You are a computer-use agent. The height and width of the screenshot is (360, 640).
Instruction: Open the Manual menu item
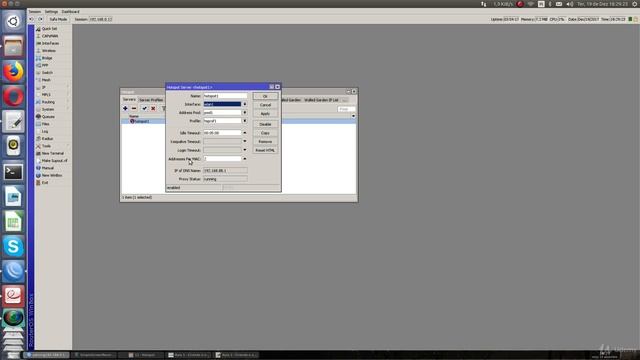(47, 168)
